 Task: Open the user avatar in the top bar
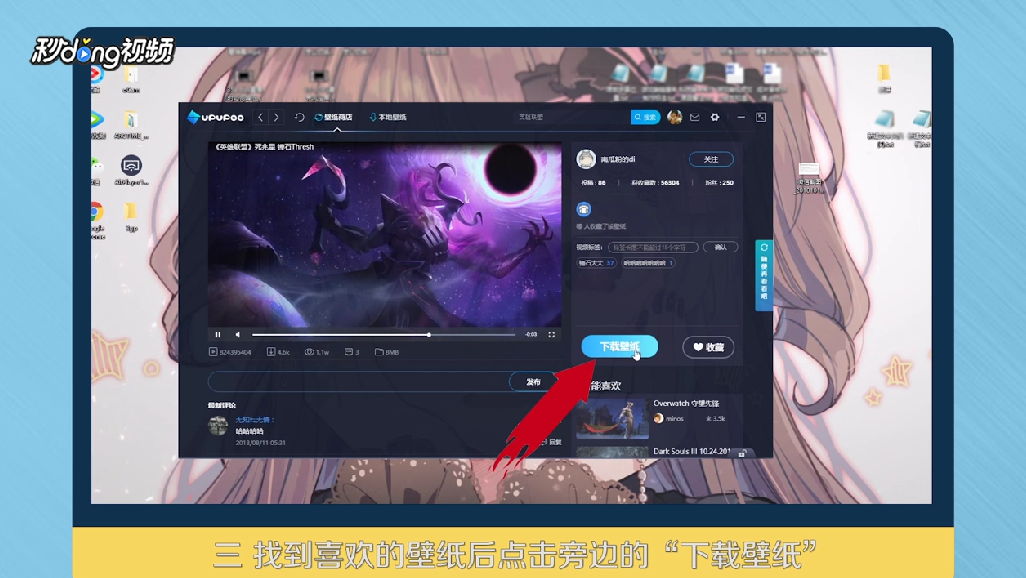coord(675,117)
